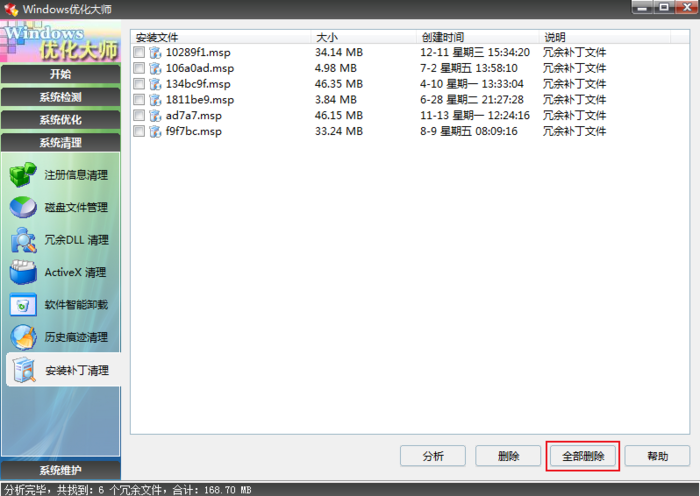Screen dimensions: 700x496
Task: Open 磁盘文件管理 disk pie icon
Action: click(23, 207)
